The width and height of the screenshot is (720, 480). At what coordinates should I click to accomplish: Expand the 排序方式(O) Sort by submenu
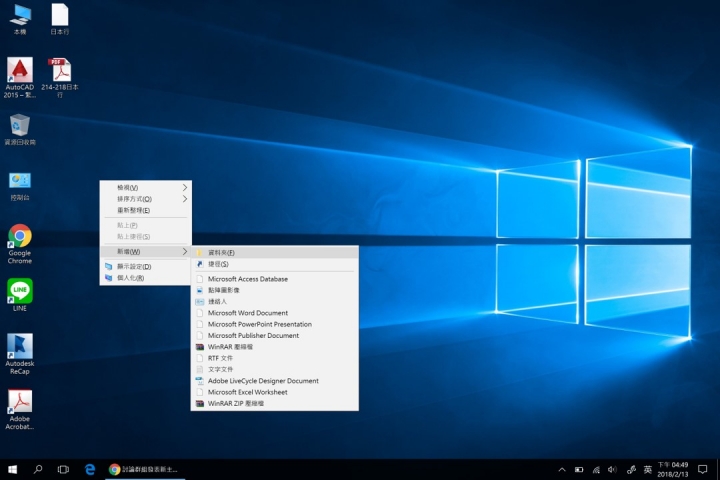[x=146, y=199]
